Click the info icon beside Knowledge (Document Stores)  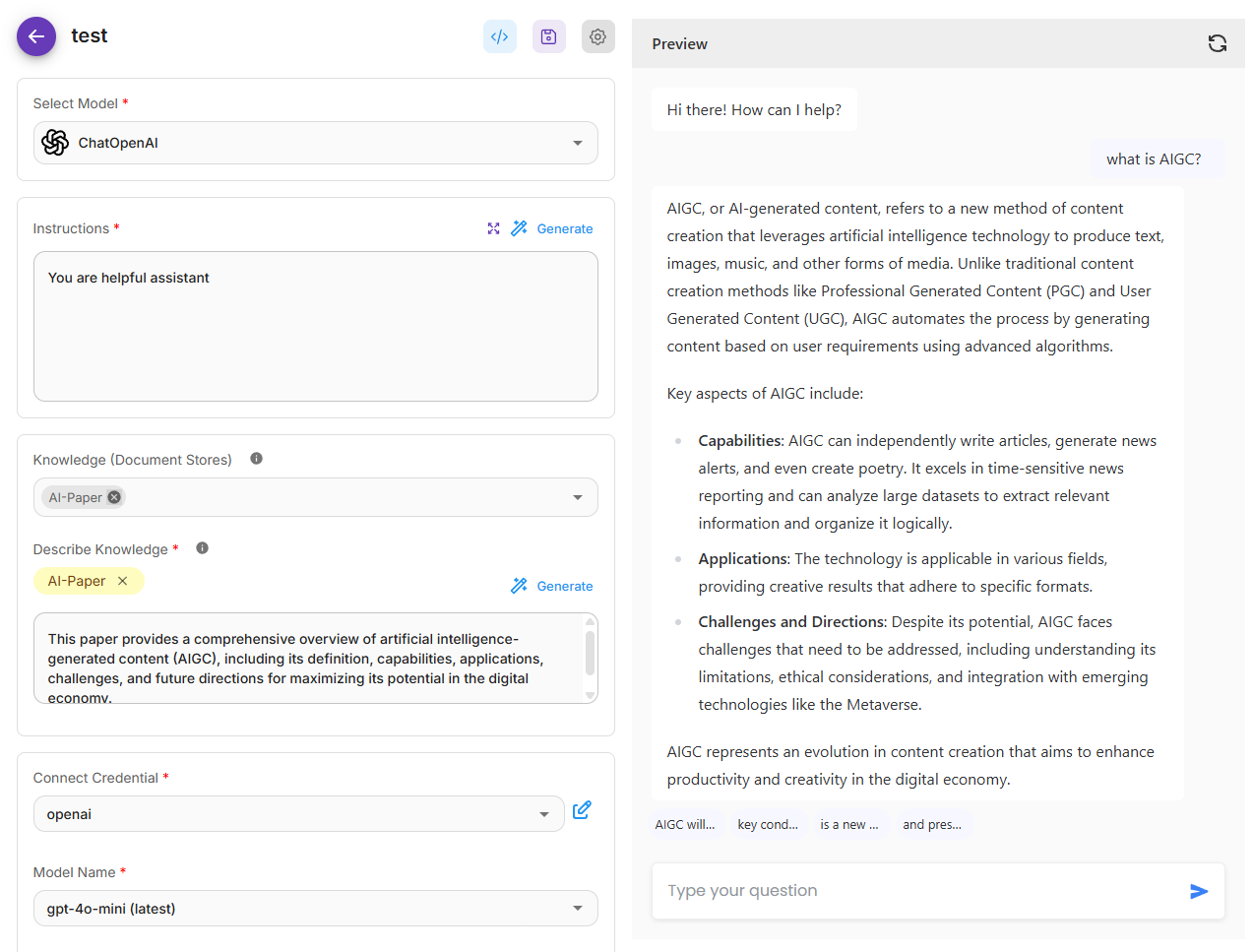(x=256, y=456)
